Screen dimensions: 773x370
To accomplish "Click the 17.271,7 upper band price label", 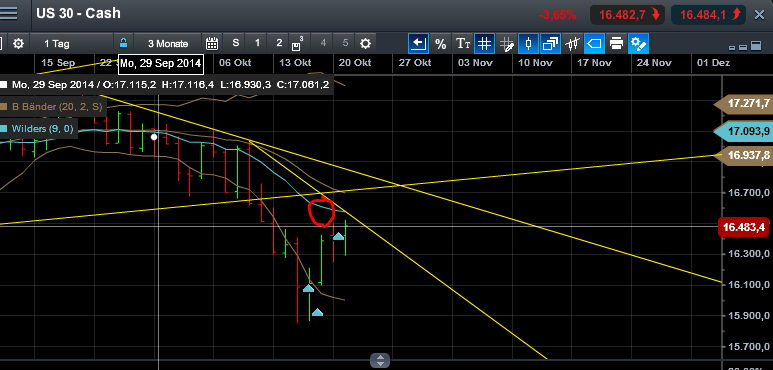I will click(743, 104).
